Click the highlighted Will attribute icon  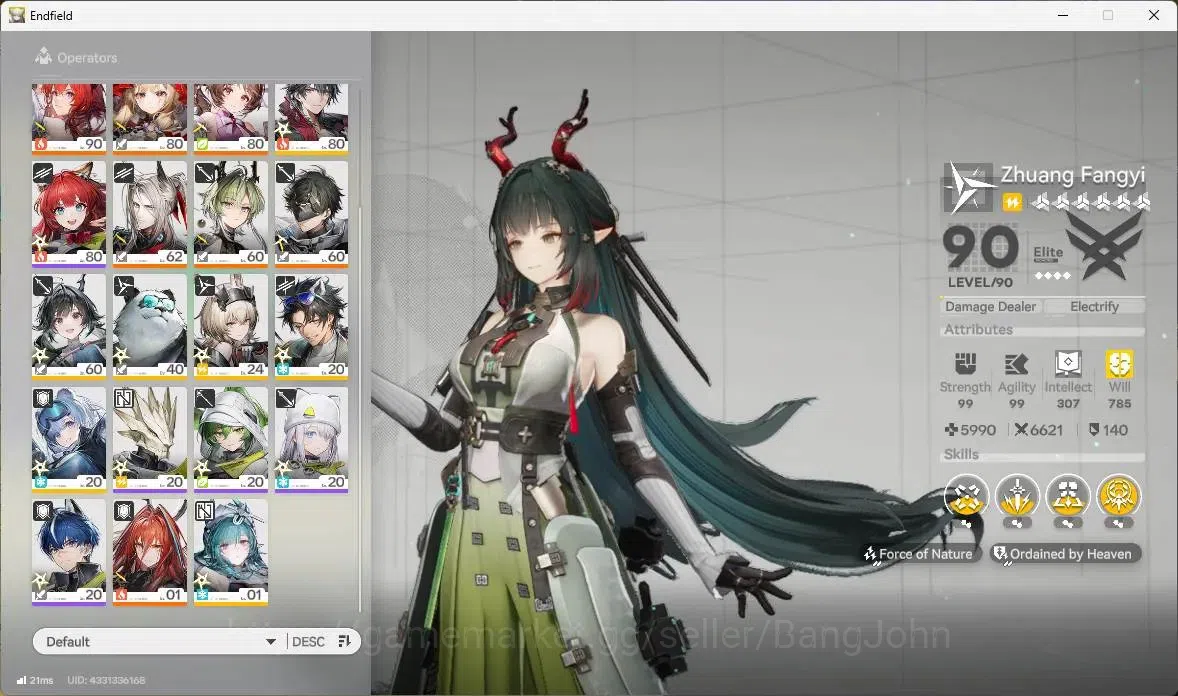coord(1119,365)
